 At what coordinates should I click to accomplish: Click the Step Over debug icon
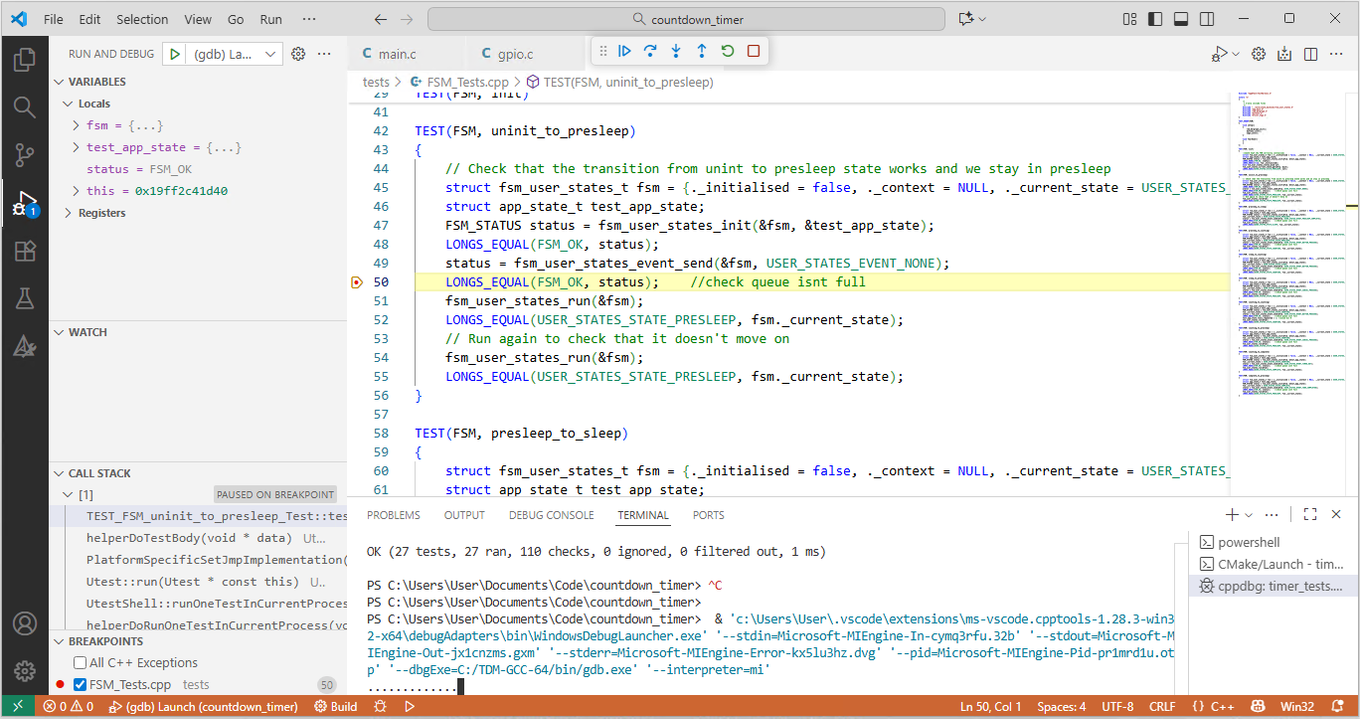click(648, 51)
